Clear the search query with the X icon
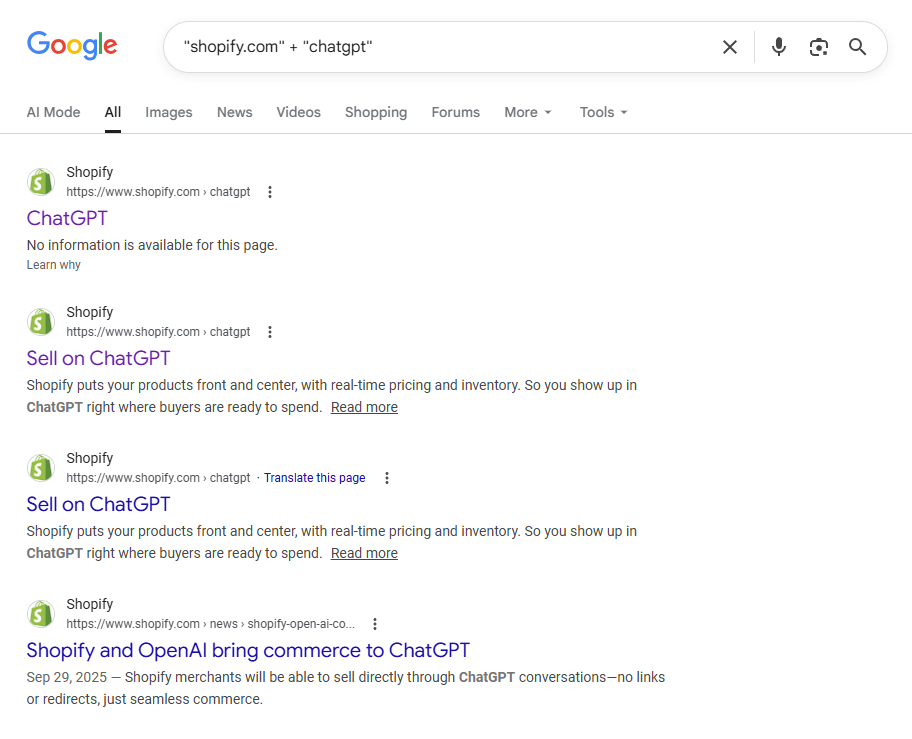 [729, 46]
